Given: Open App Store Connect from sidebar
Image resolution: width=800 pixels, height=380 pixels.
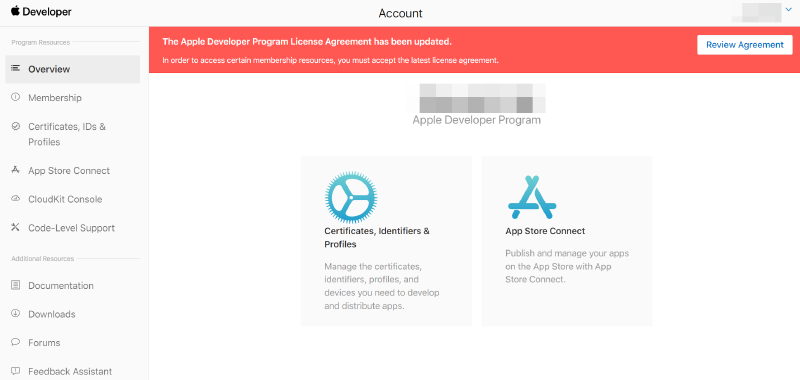Looking at the screenshot, I should [x=69, y=171].
